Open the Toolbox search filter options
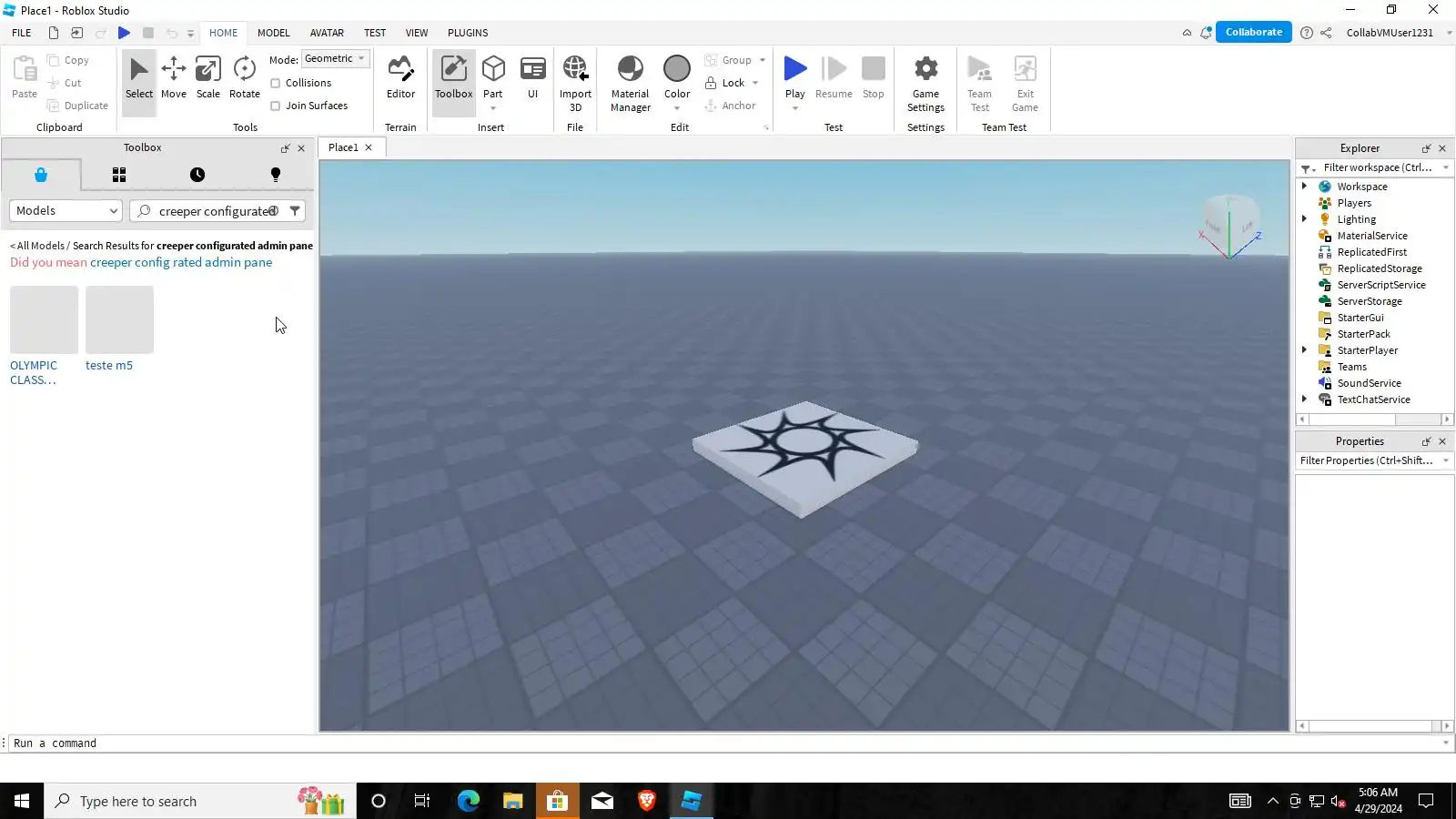1456x819 pixels. coord(295,211)
